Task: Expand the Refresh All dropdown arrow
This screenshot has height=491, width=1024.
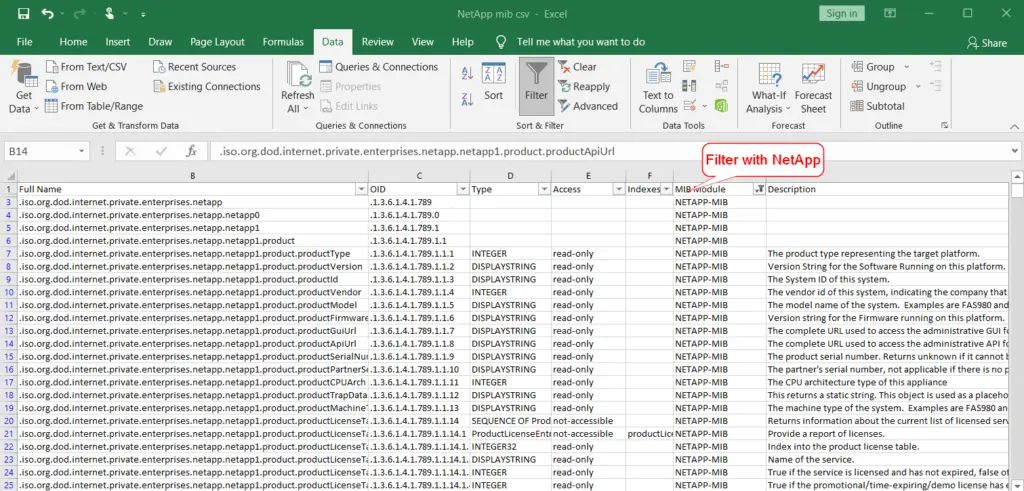Action: (x=306, y=109)
